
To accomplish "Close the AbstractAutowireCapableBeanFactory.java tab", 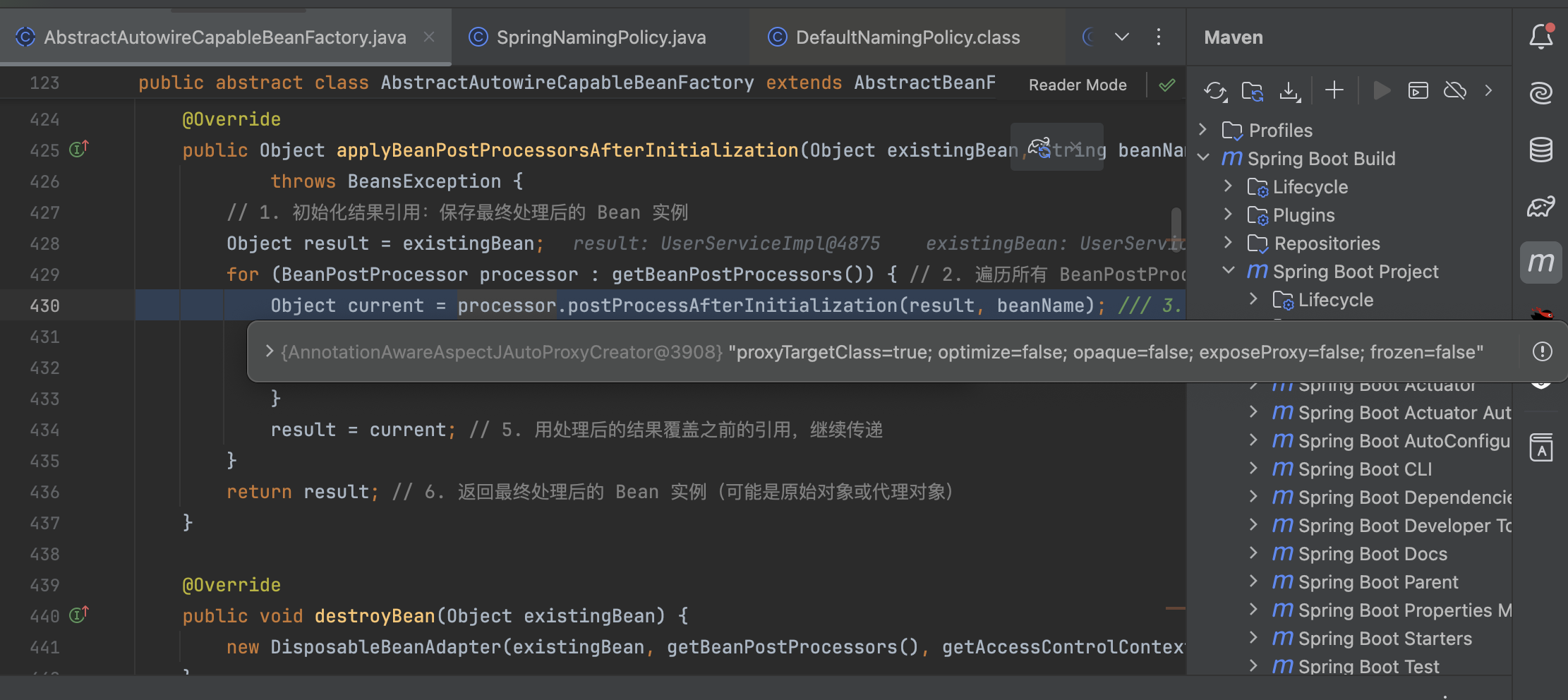I will (428, 37).
